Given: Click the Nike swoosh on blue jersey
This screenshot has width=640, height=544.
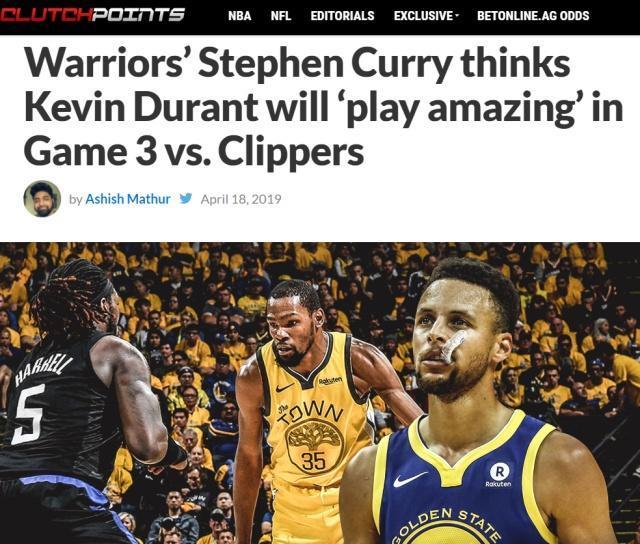Looking at the screenshot, I should tap(410, 479).
